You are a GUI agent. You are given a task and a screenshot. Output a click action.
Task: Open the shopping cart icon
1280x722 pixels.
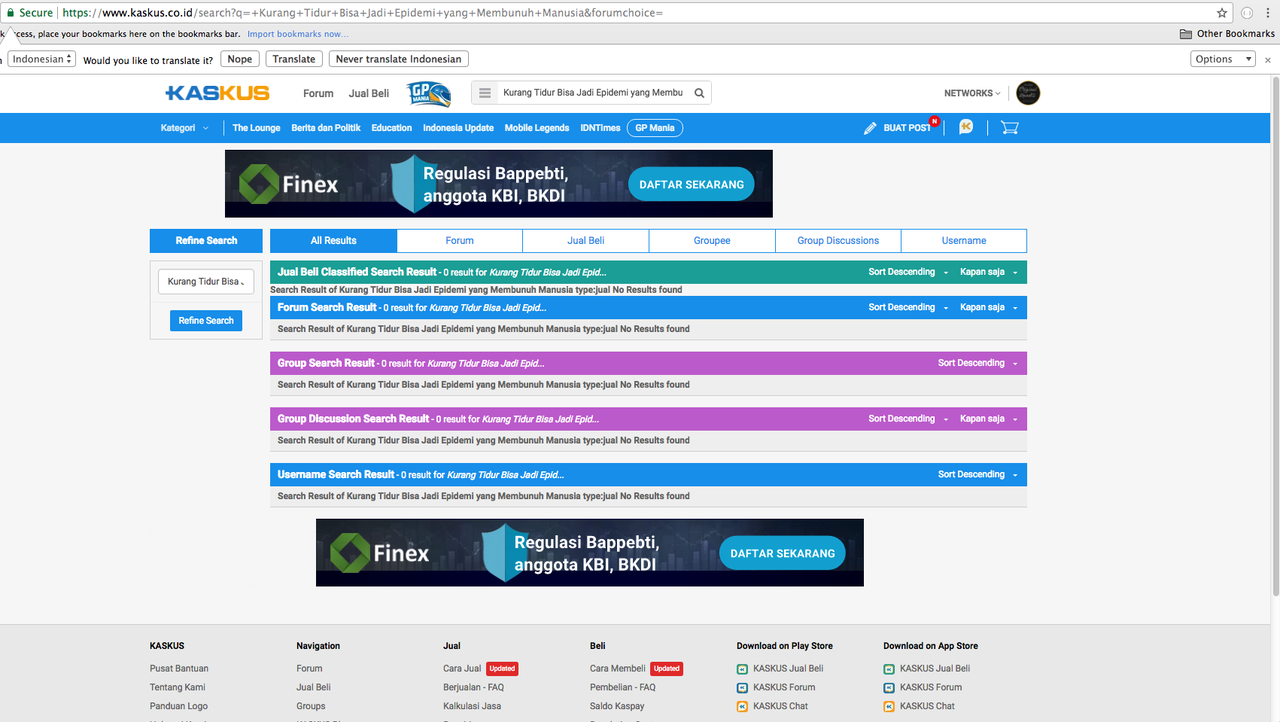coord(1009,128)
